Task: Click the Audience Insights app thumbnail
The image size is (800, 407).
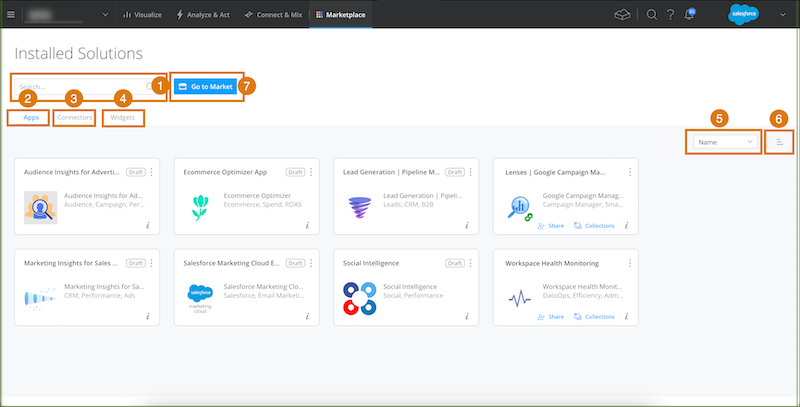Action: coord(40,208)
